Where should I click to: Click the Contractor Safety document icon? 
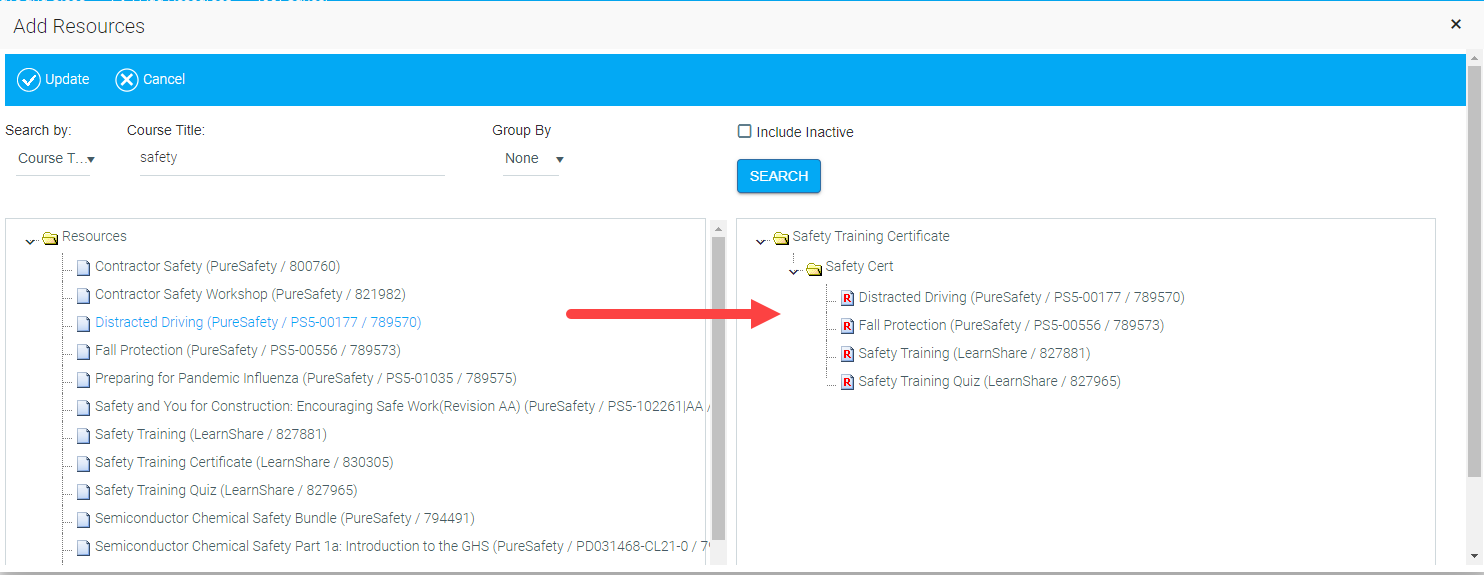pyautogui.click(x=83, y=267)
